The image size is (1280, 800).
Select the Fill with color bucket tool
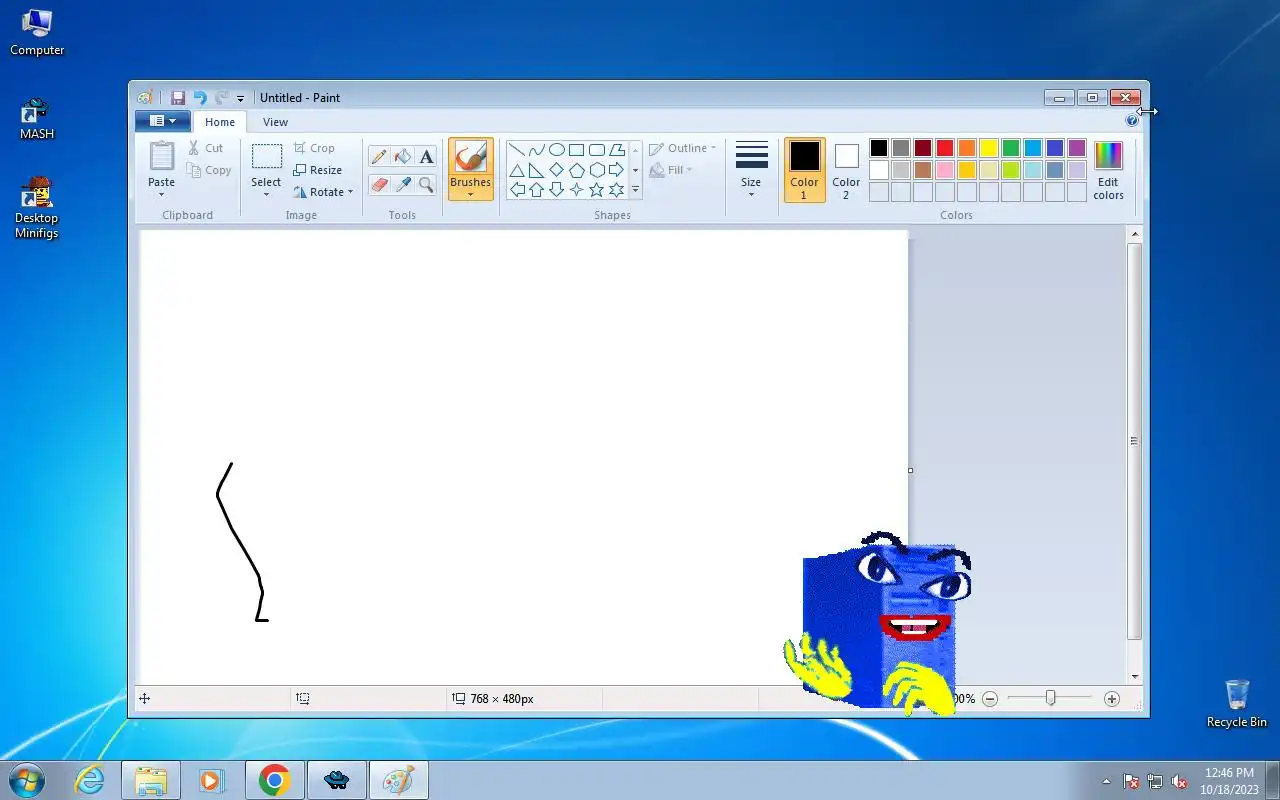click(403, 157)
